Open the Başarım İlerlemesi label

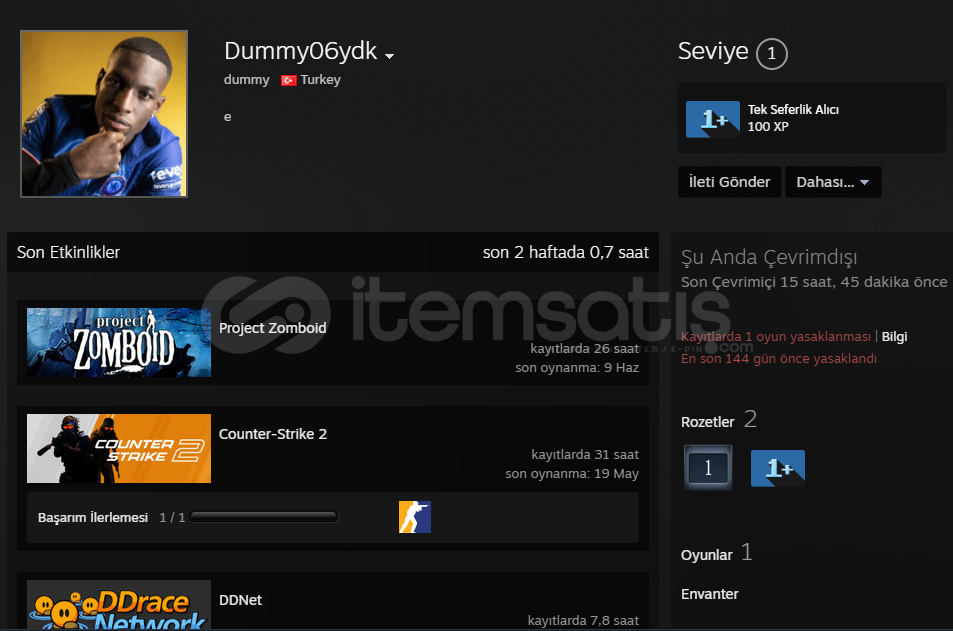point(93,517)
